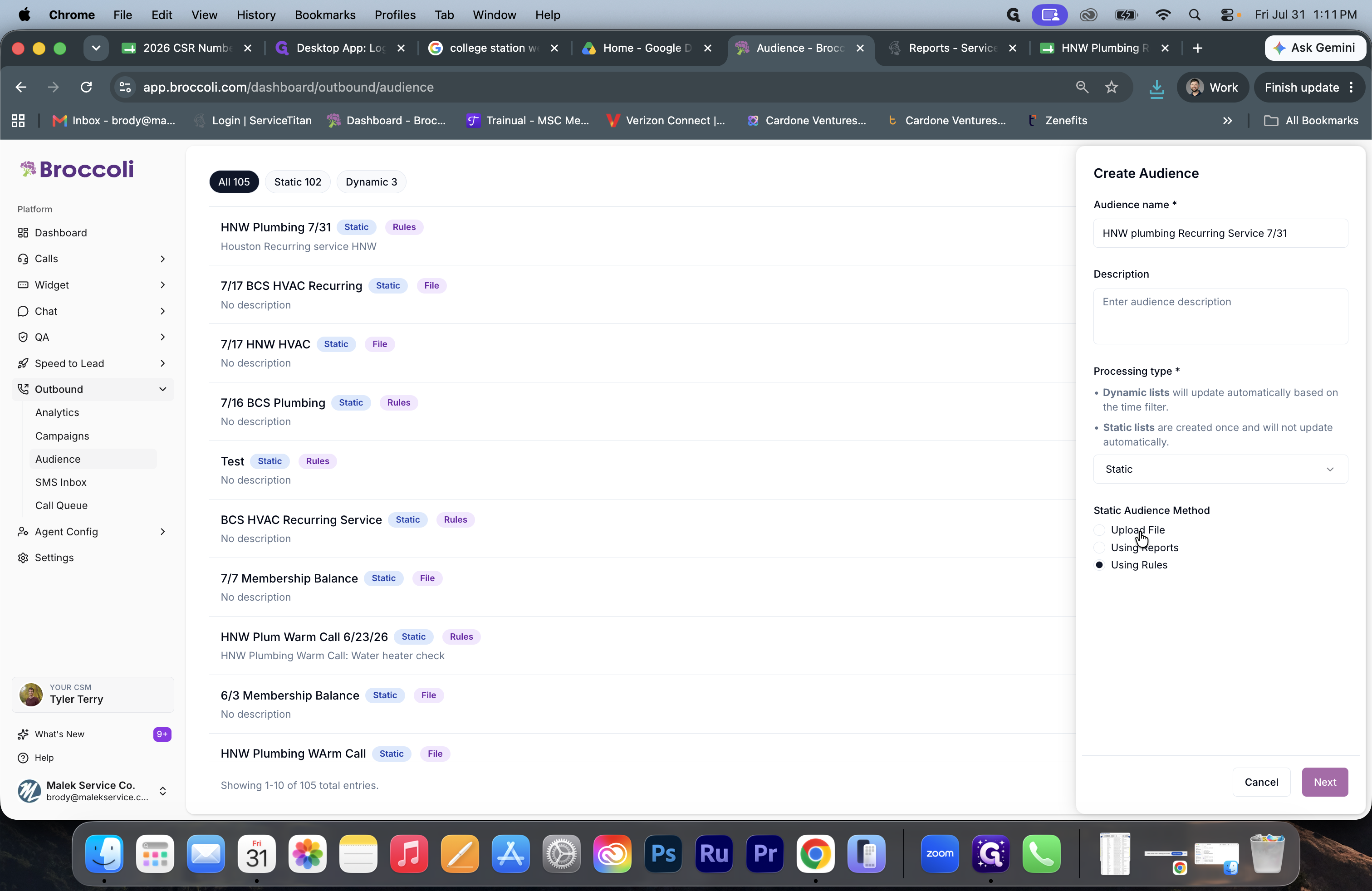The width and height of the screenshot is (1372, 891).
Task: Click the Agent Config icon
Action: (x=23, y=531)
